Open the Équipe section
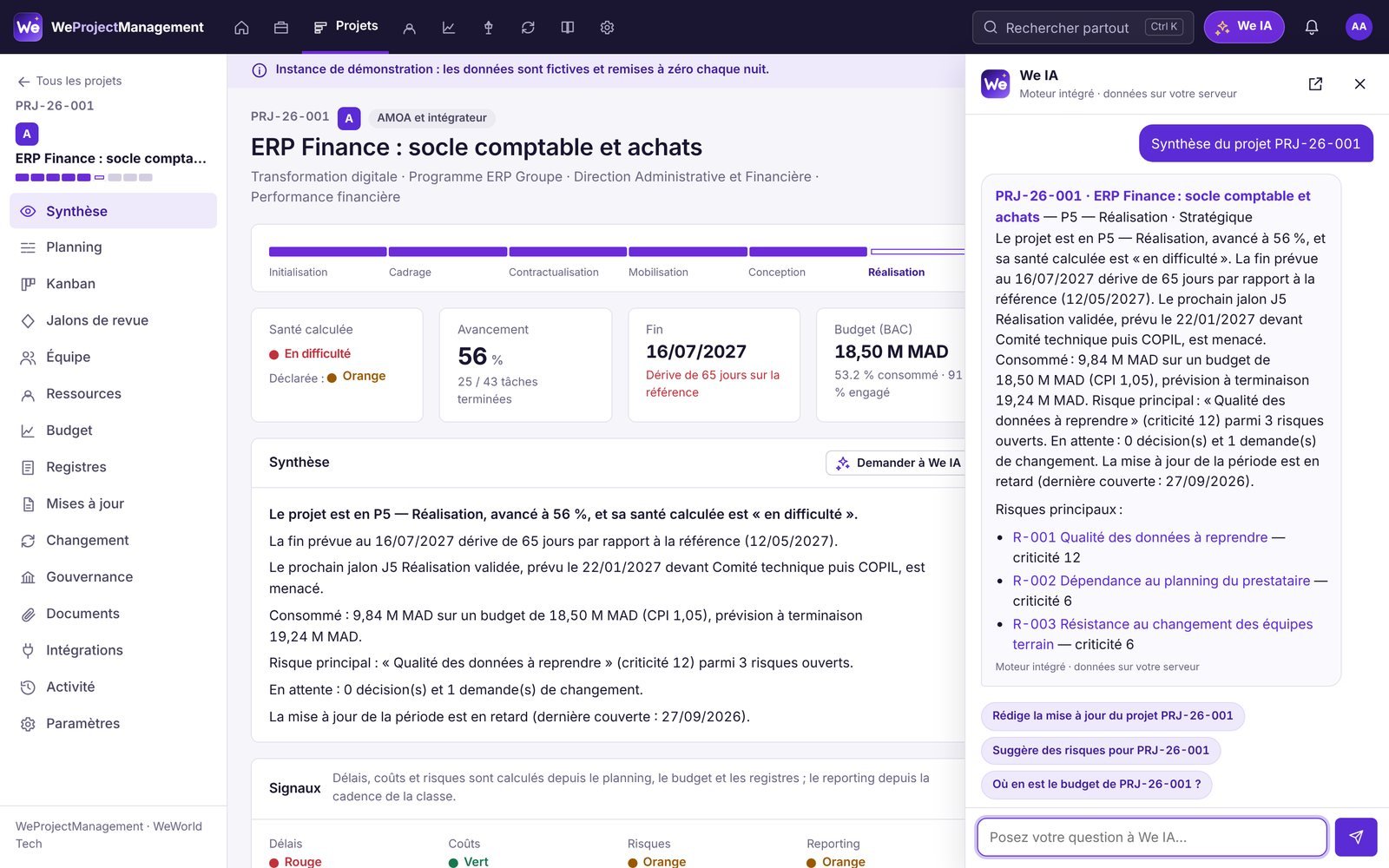This screenshot has width=1389, height=868. [x=113, y=357]
